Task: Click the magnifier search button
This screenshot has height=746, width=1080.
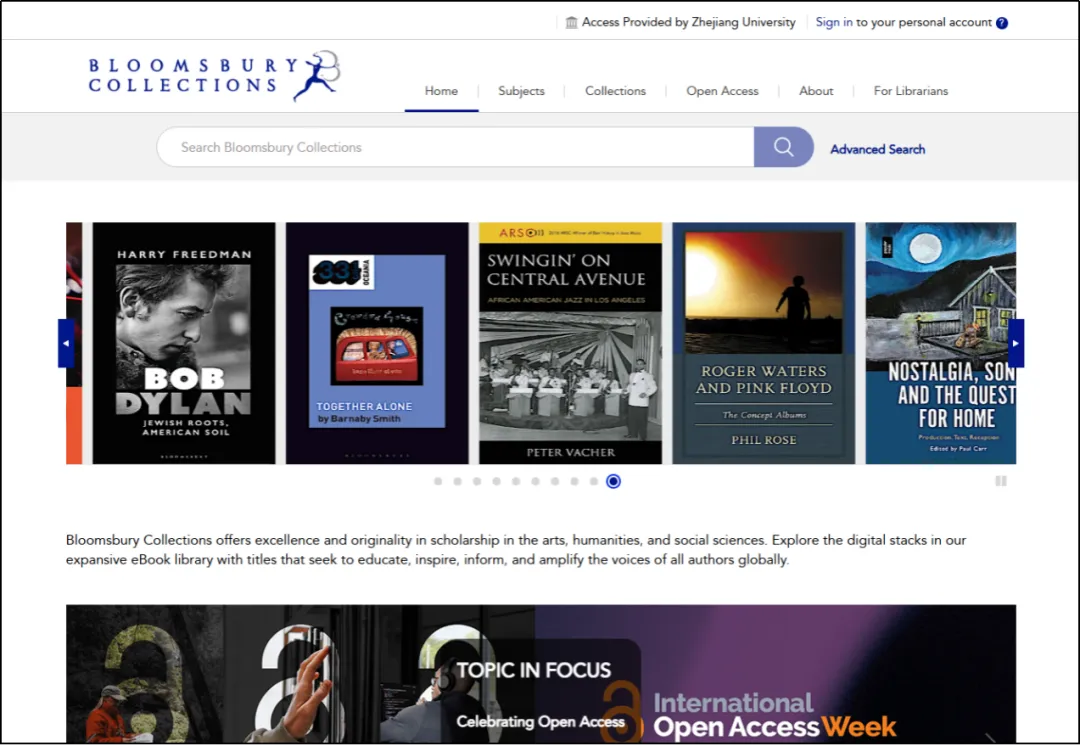Action: click(783, 147)
